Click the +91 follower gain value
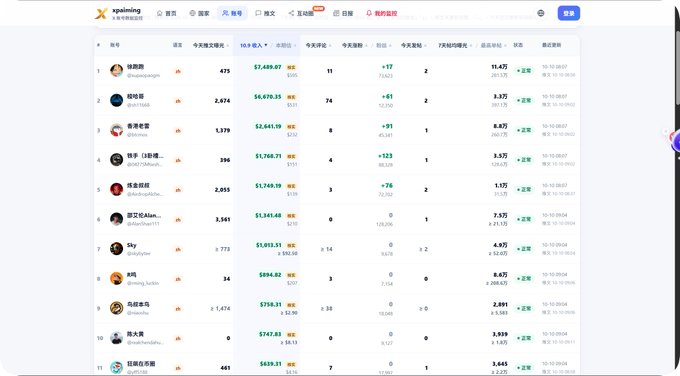680x376 pixels. coord(387,126)
